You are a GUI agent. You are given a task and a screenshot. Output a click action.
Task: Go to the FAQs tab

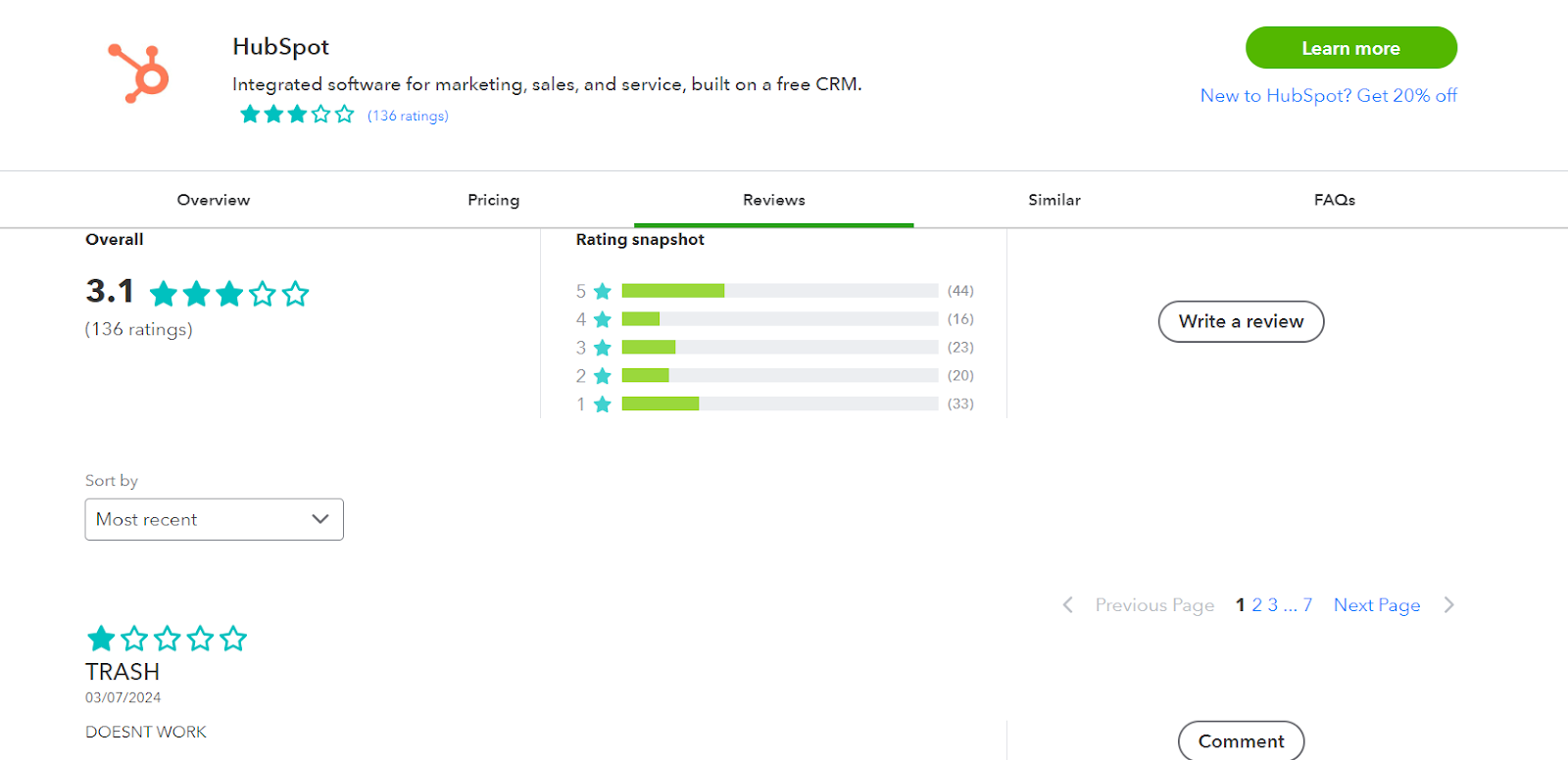(1335, 200)
